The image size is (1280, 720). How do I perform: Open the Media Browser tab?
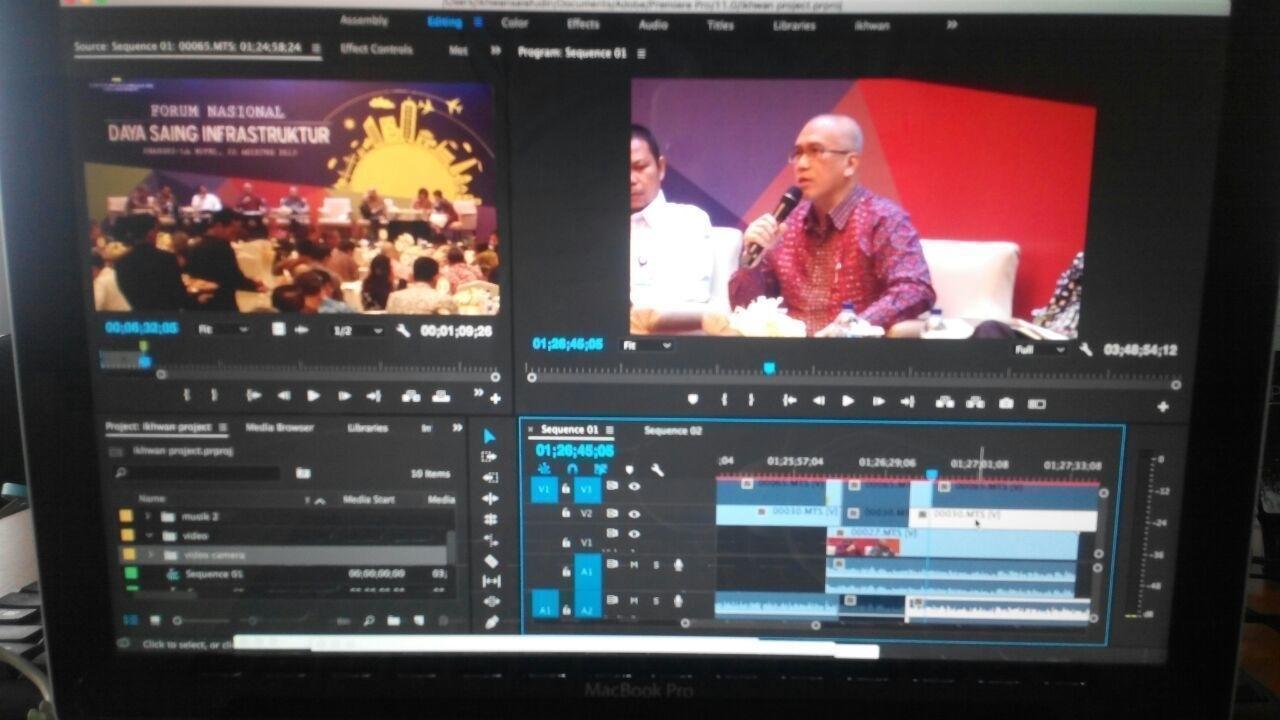(x=279, y=427)
